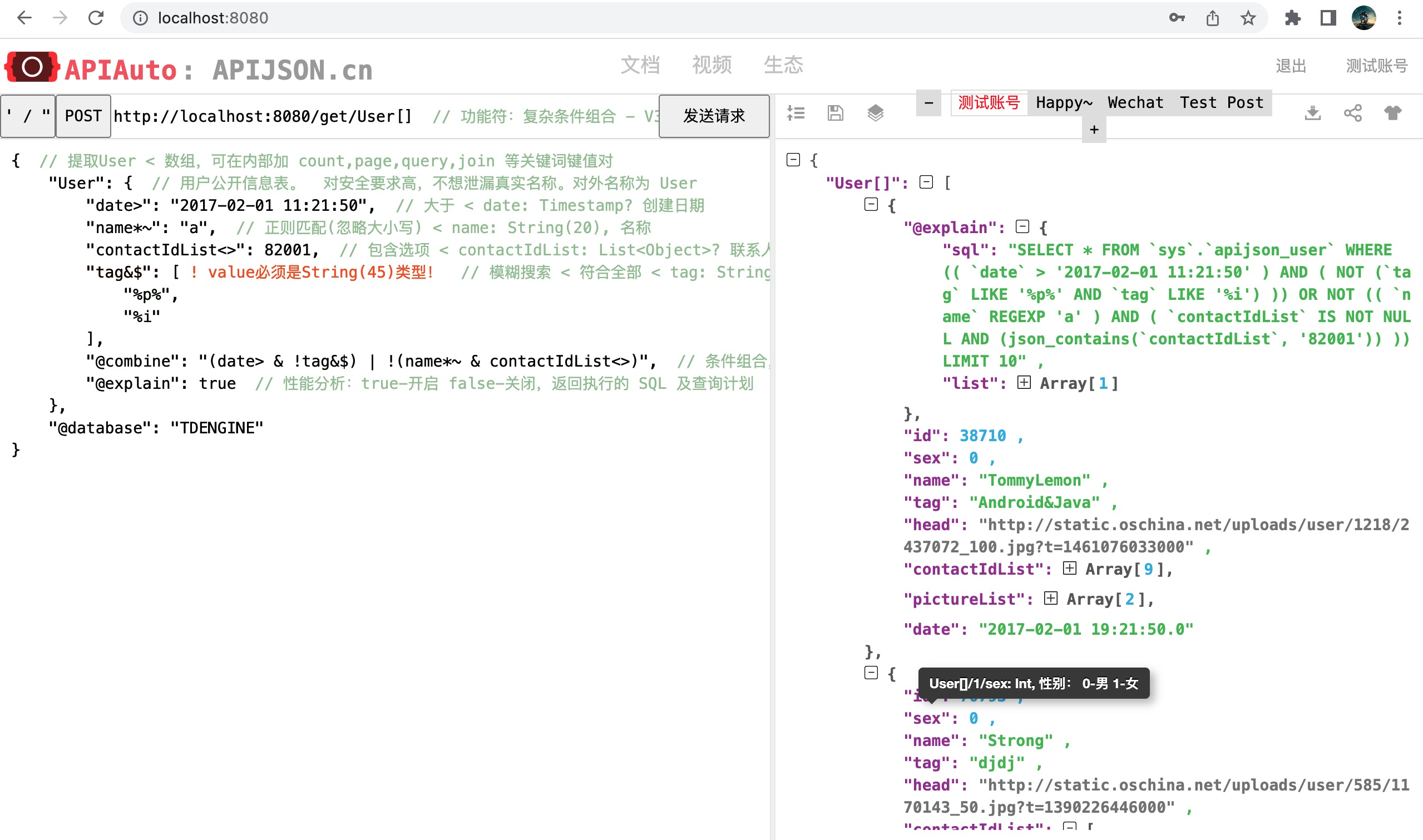Image resolution: width=1423 pixels, height=840 pixels.
Task: Click the share icon in the results toolbar
Action: 1353,113
